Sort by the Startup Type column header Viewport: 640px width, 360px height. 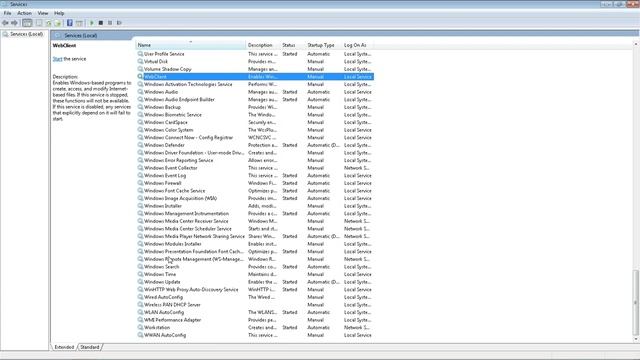(324, 45)
